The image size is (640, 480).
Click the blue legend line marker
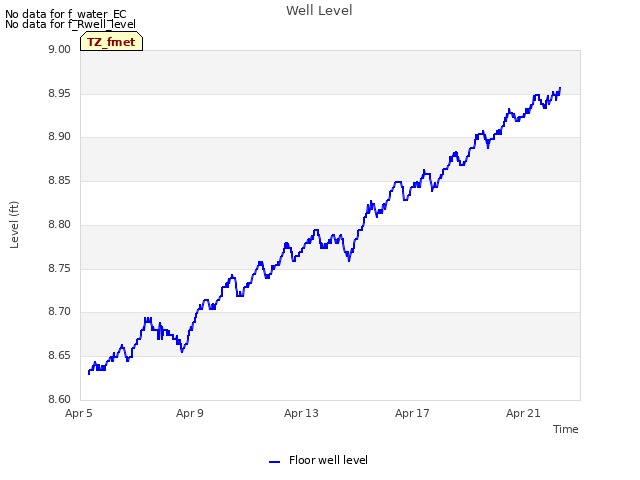(274, 462)
